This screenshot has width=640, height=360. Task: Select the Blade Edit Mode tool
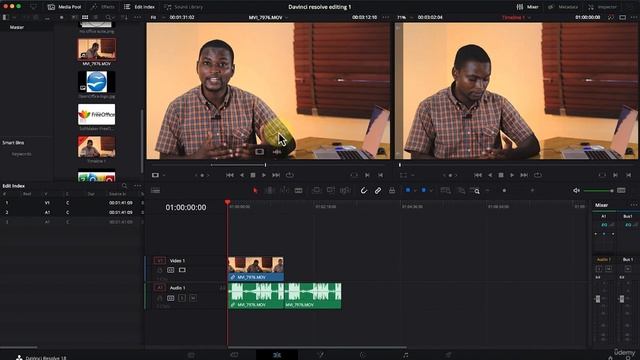(299, 191)
